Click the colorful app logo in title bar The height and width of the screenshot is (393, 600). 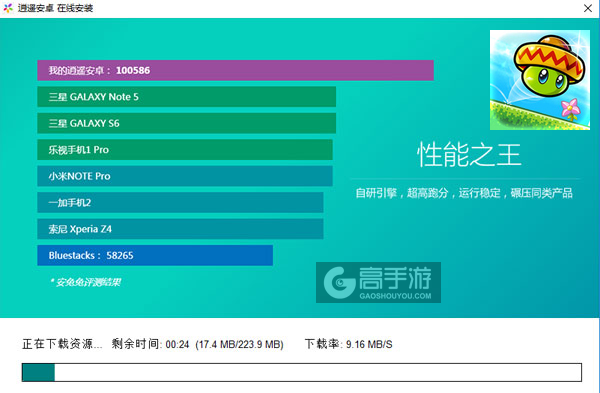coord(8,8)
